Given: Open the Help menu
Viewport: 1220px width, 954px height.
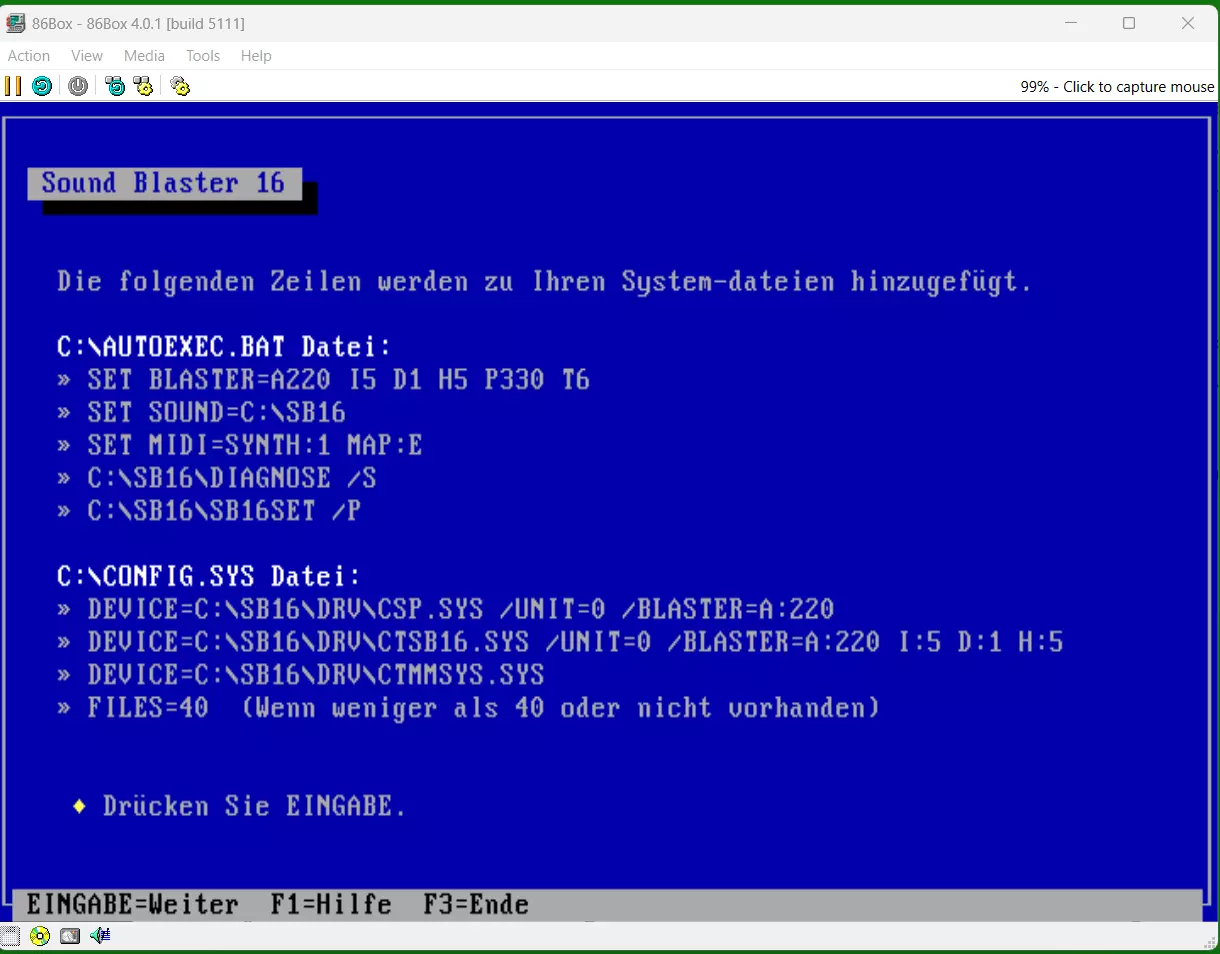Looking at the screenshot, I should point(256,56).
